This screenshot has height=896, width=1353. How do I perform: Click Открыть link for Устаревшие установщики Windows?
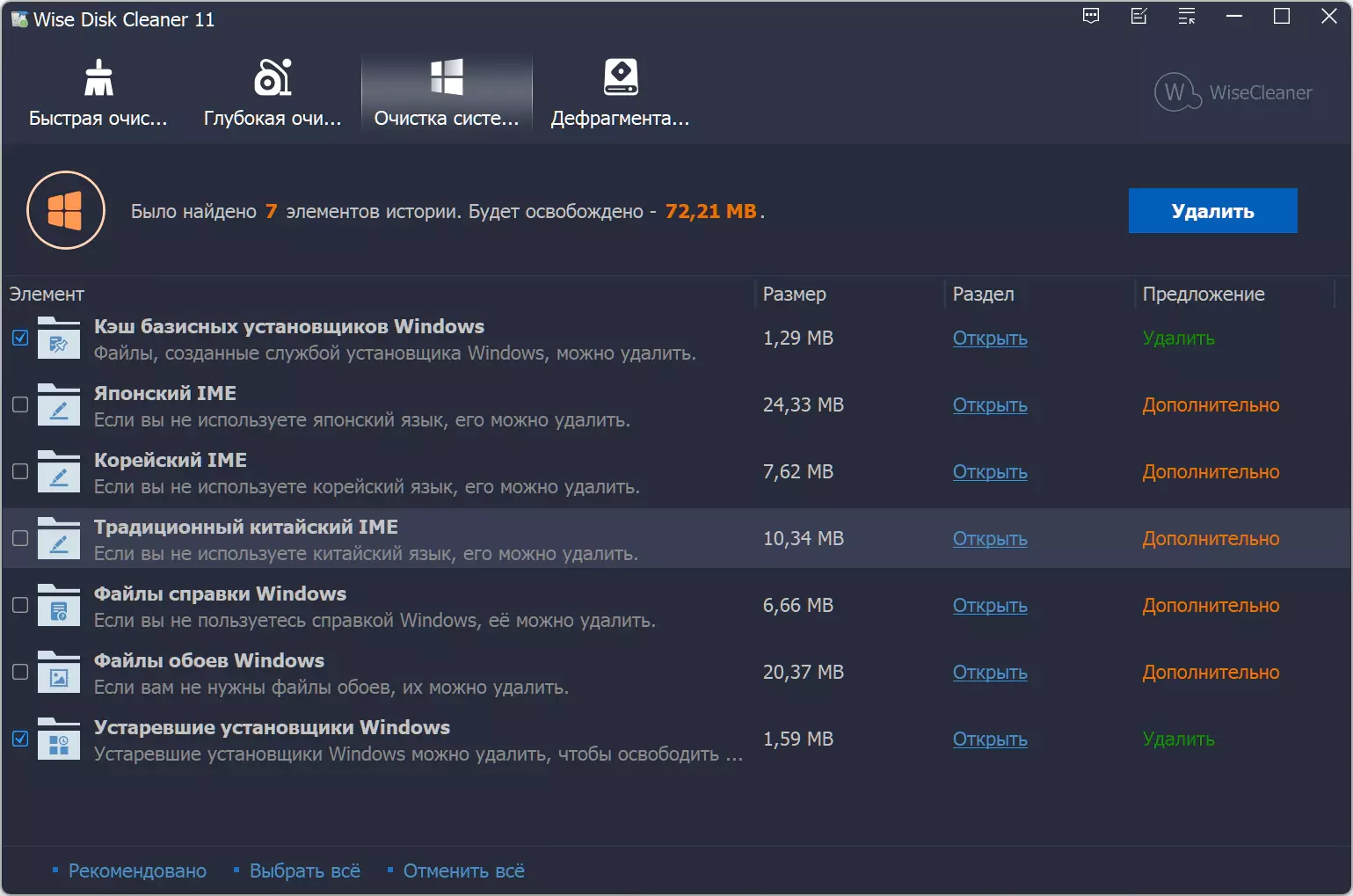[x=990, y=739]
